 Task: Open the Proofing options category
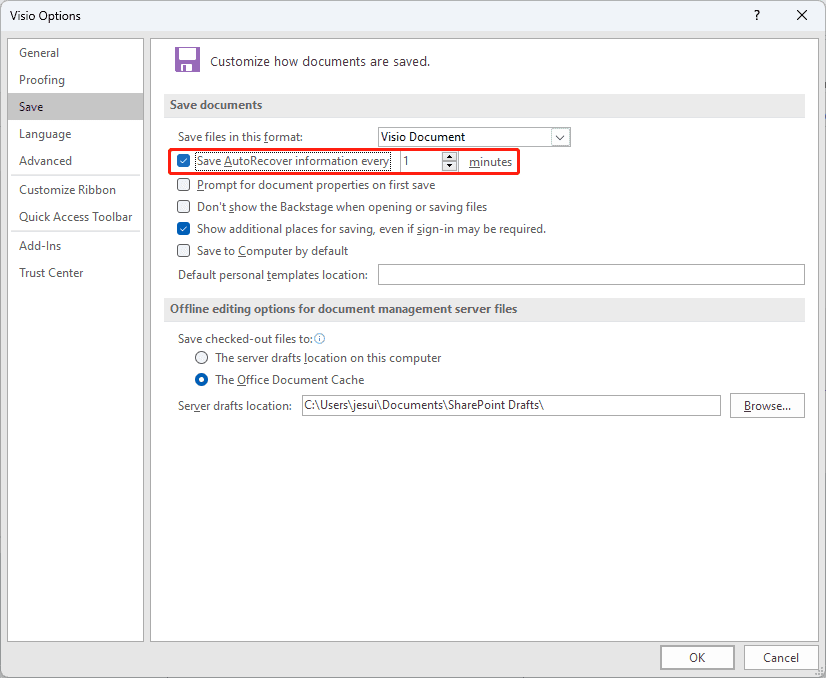tap(42, 80)
